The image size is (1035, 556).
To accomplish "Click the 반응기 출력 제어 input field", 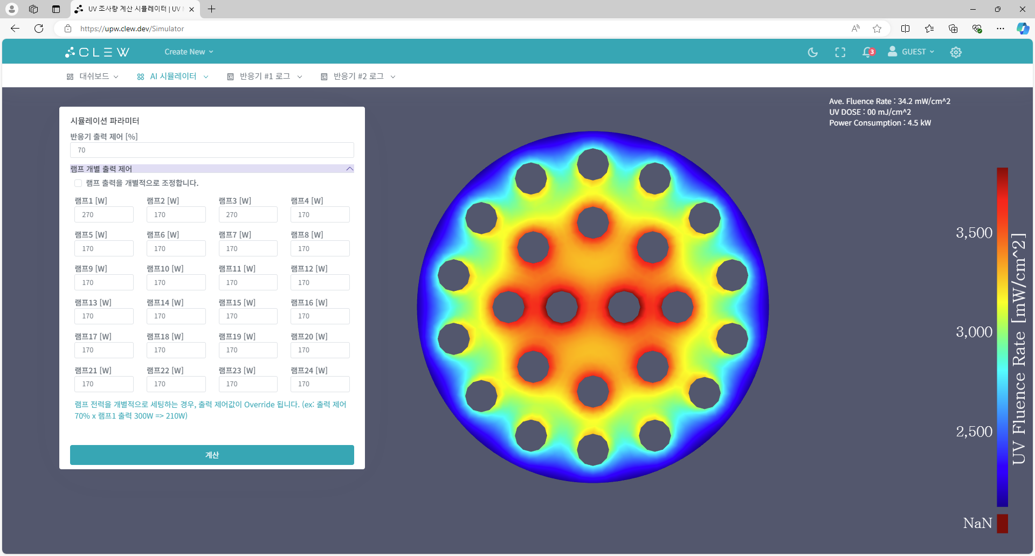I will (x=212, y=150).
